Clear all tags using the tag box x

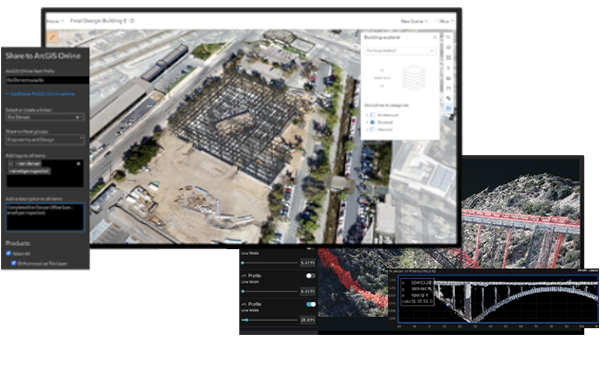coord(78,163)
